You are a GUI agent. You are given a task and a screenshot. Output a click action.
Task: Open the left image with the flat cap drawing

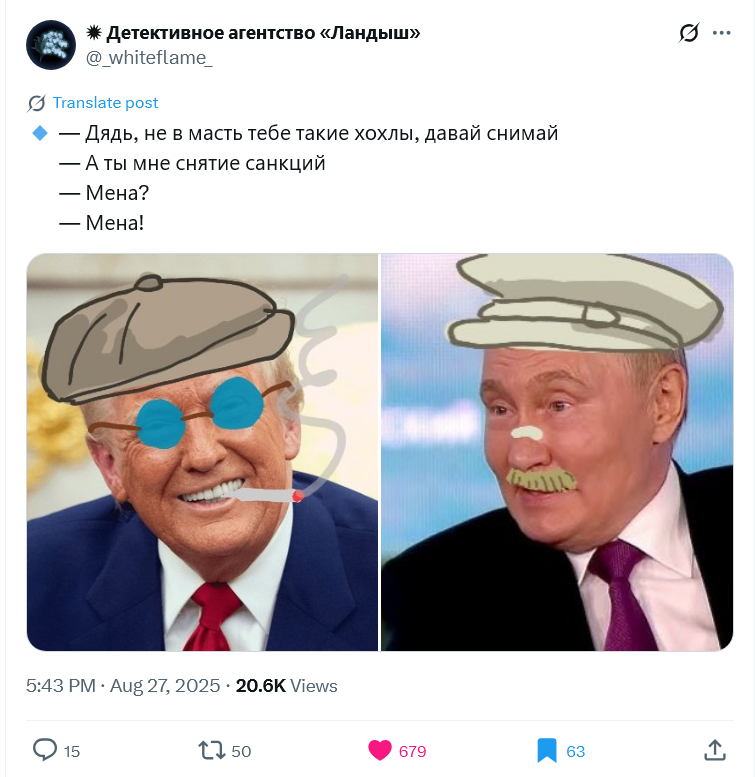[x=202, y=452]
